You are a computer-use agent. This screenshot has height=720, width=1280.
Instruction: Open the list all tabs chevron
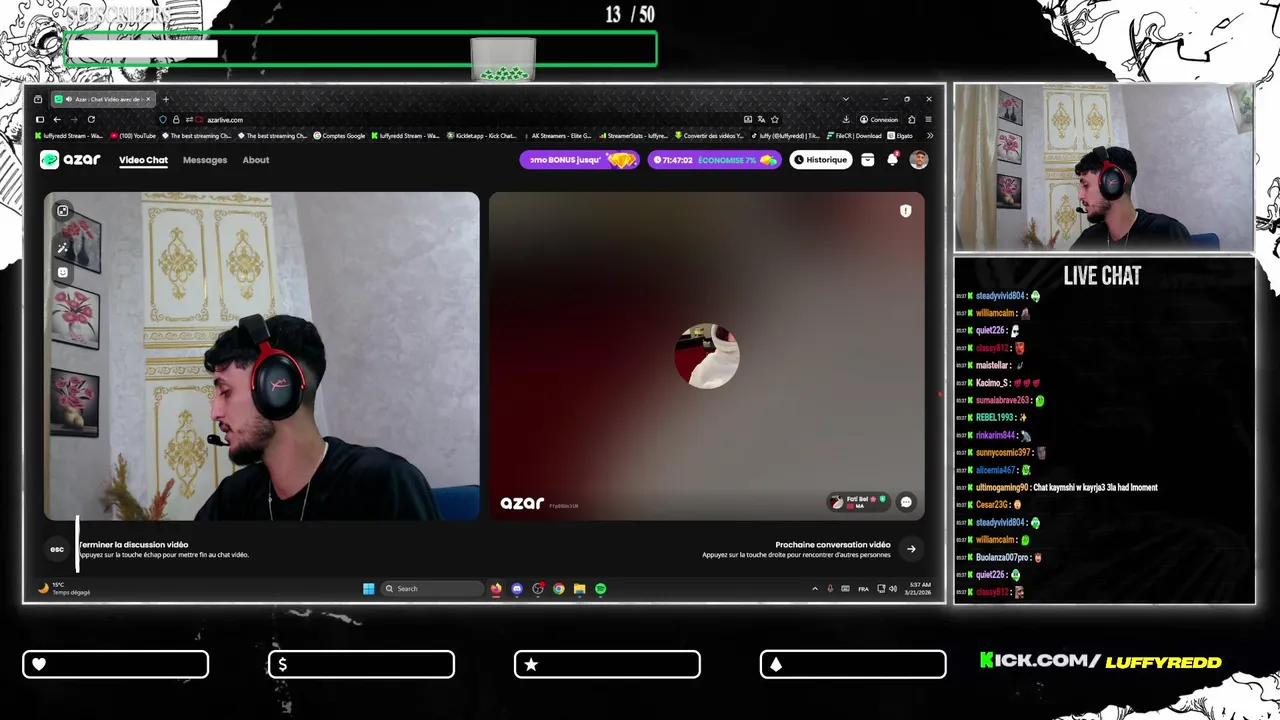[x=846, y=99]
